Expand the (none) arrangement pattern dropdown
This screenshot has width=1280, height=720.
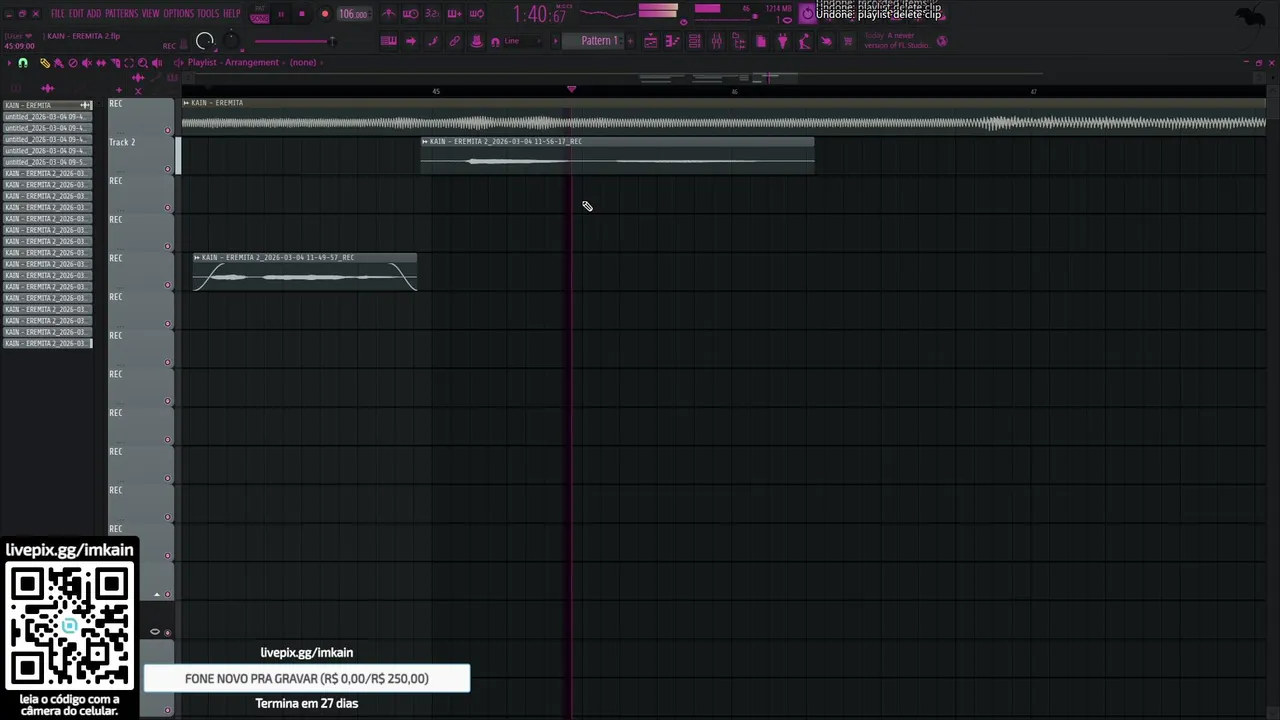pos(304,62)
